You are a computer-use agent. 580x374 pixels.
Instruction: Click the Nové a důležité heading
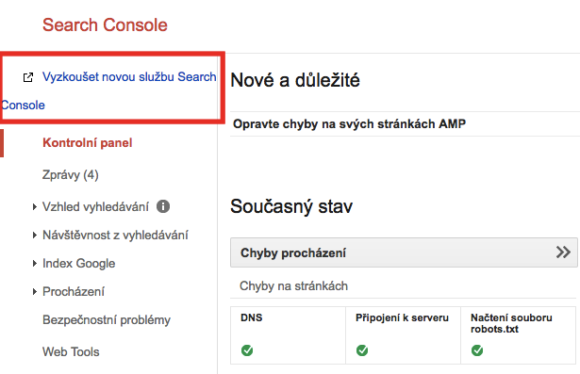click(295, 80)
